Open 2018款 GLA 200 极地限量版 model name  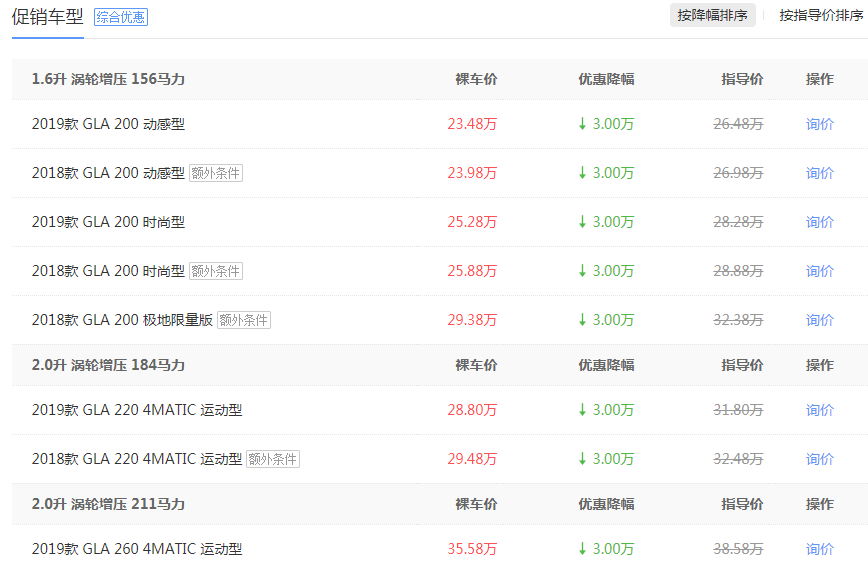pos(122,320)
